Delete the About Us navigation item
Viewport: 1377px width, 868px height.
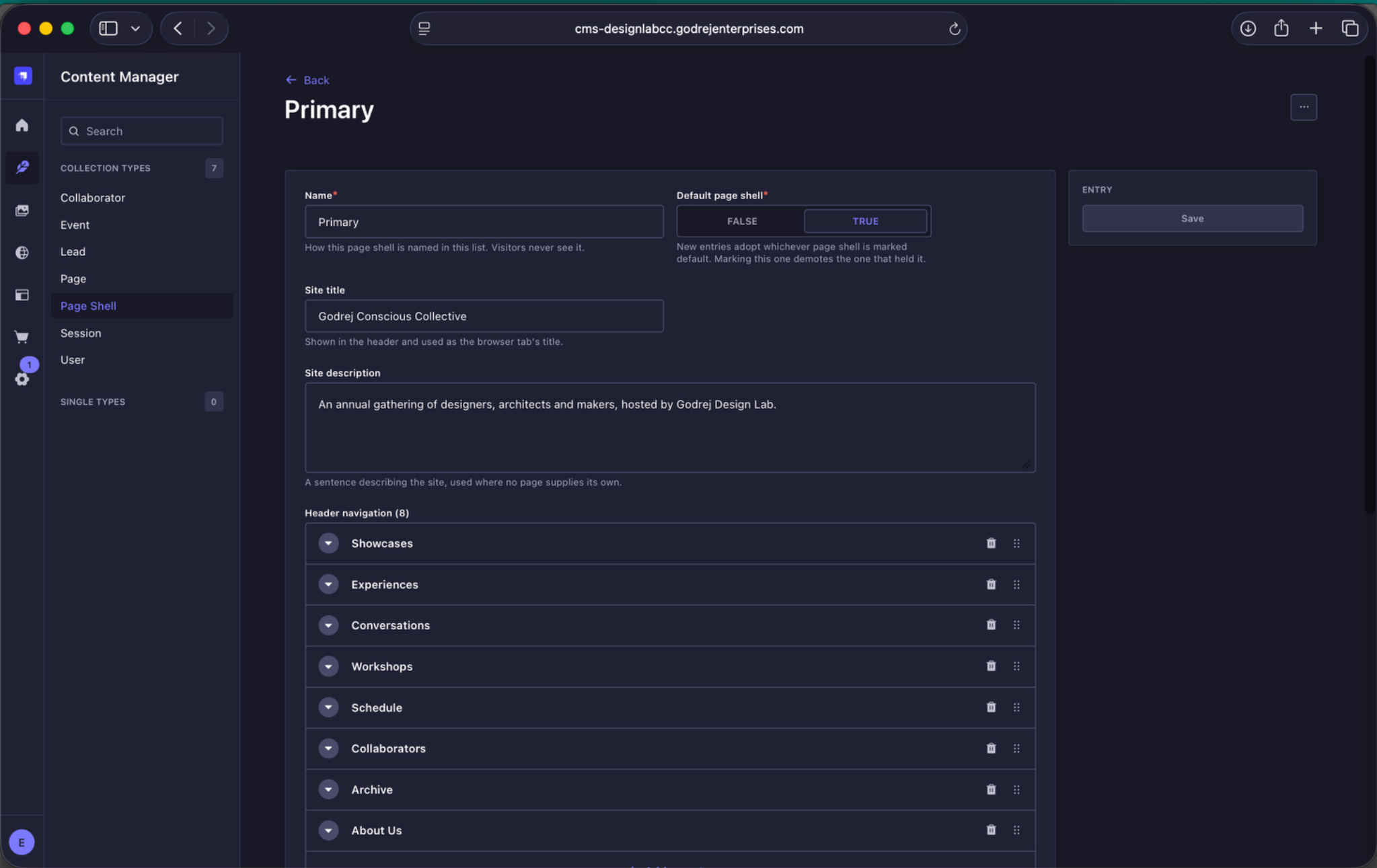point(991,830)
